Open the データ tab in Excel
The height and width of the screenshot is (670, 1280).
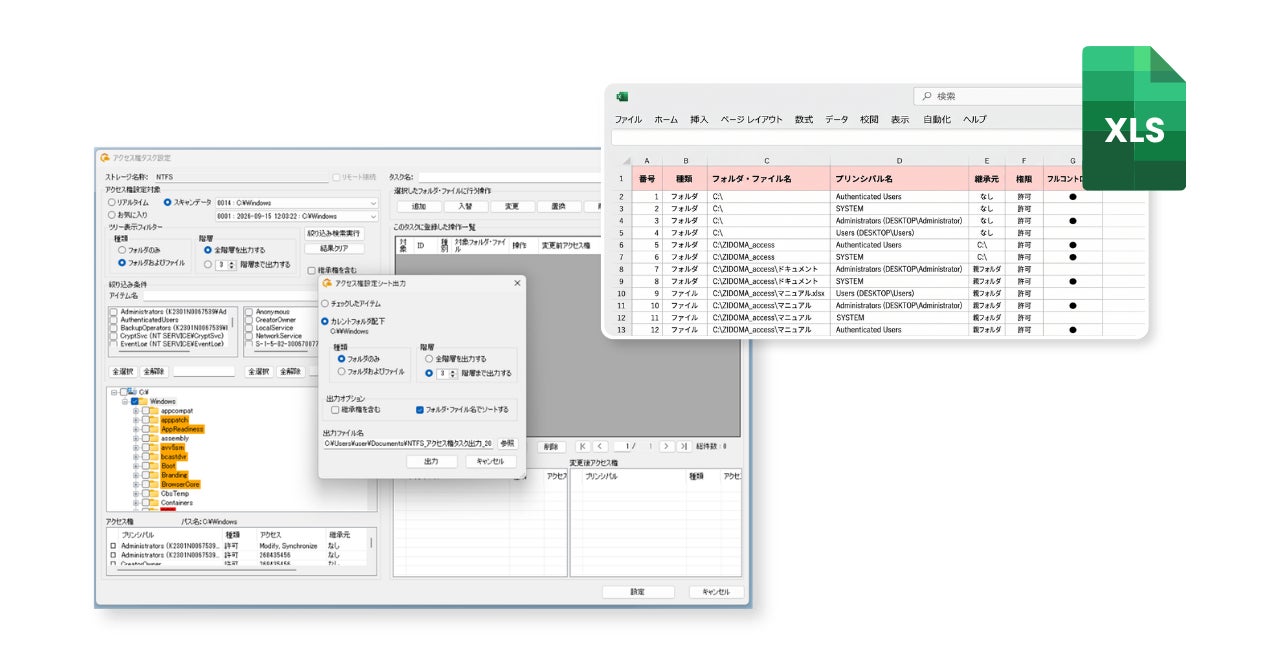click(836, 120)
